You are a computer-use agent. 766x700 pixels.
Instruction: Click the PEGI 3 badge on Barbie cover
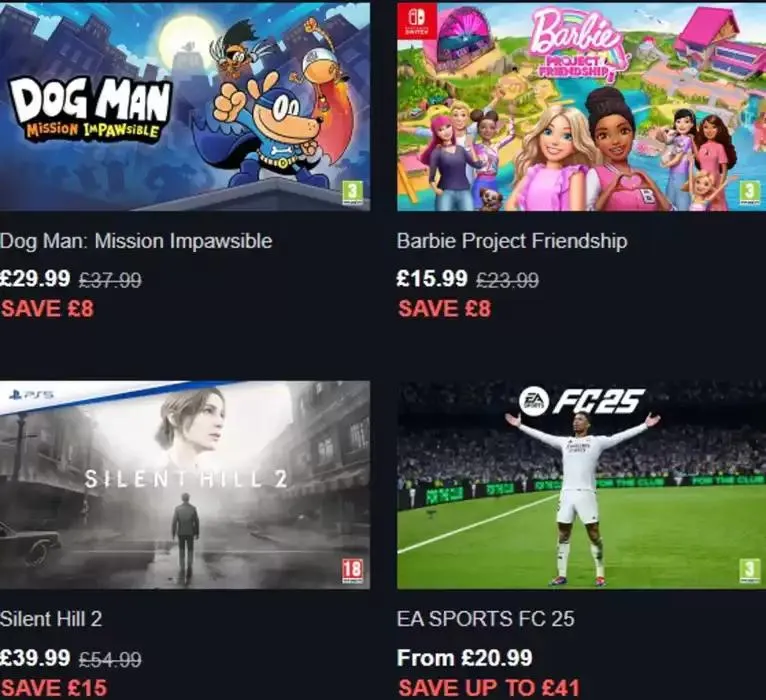[749, 193]
